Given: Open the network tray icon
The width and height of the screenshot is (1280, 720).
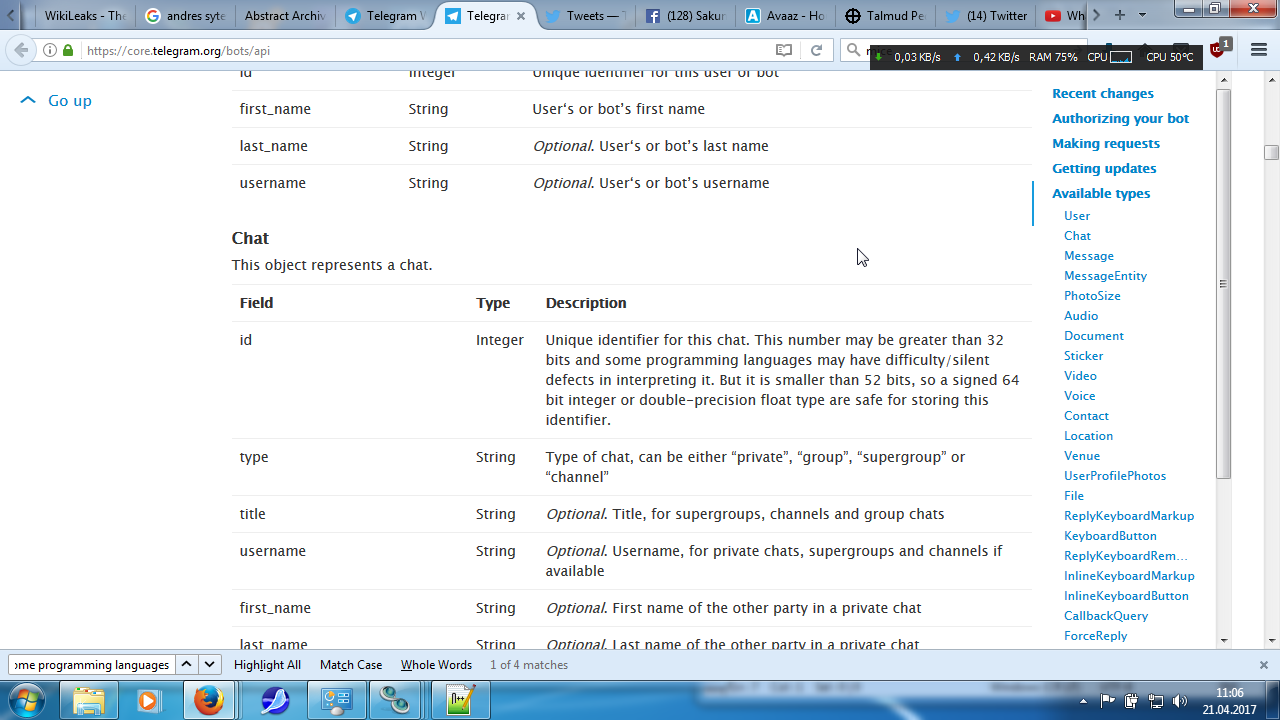Looking at the screenshot, I should click(x=1156, y=701).
